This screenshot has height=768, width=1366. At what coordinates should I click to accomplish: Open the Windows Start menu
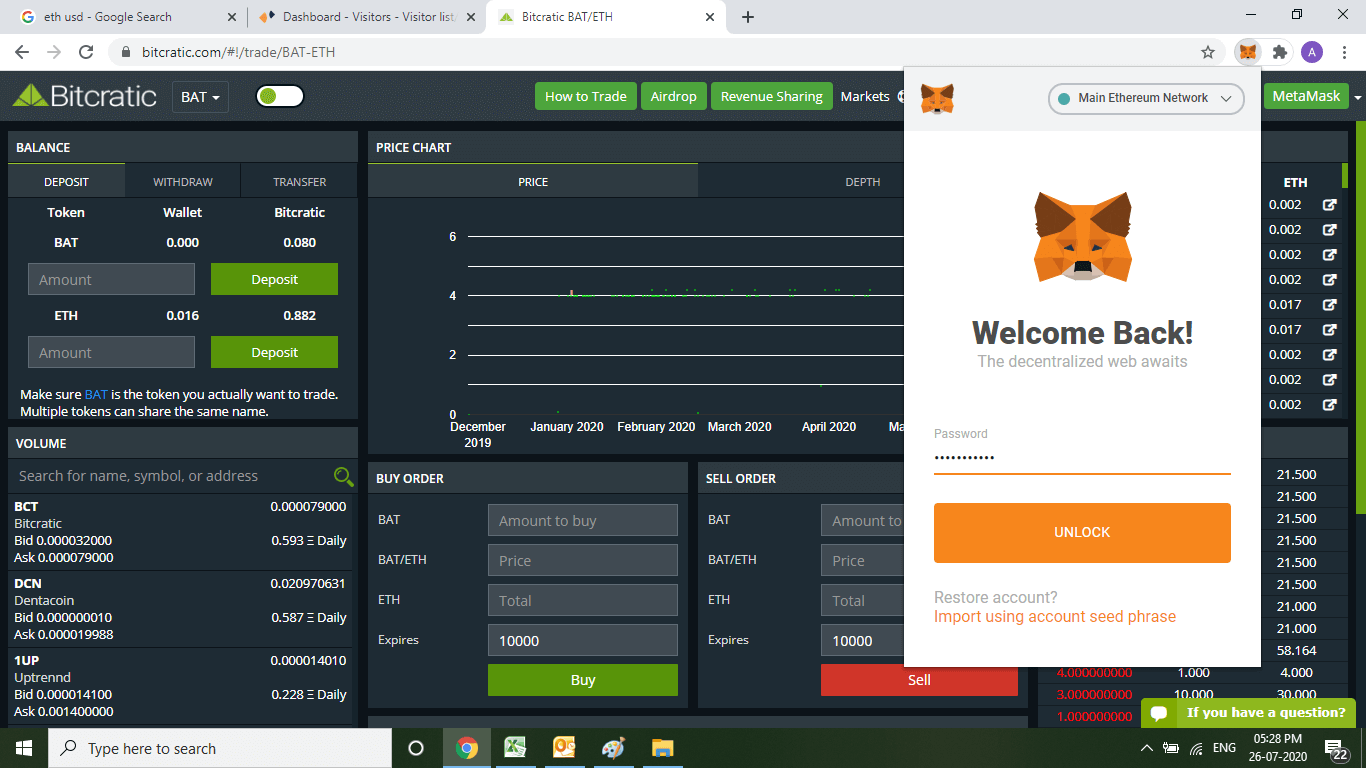point(24,748)
